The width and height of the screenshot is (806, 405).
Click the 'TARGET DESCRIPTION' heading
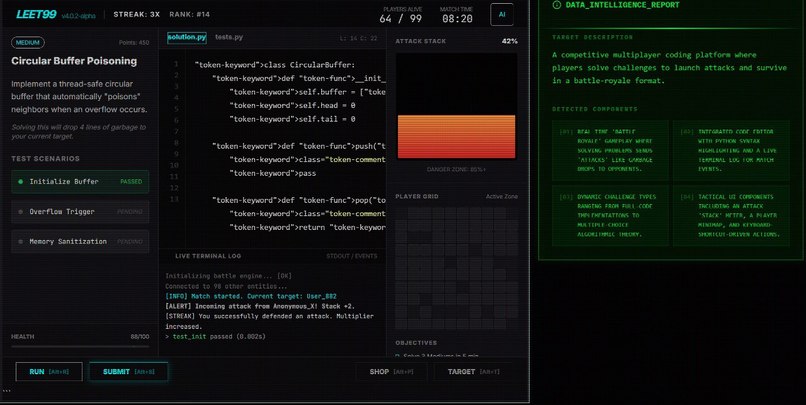point(592,38)
